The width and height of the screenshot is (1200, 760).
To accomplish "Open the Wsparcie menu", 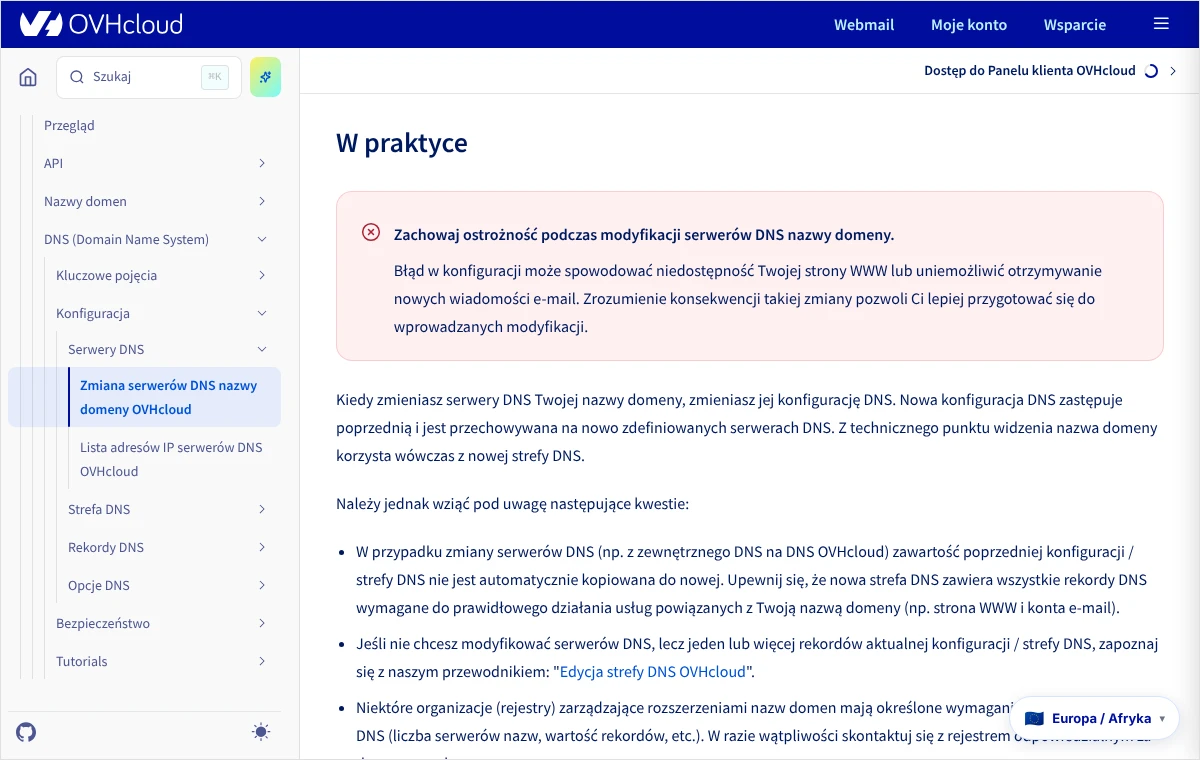I will [1075, 24].
